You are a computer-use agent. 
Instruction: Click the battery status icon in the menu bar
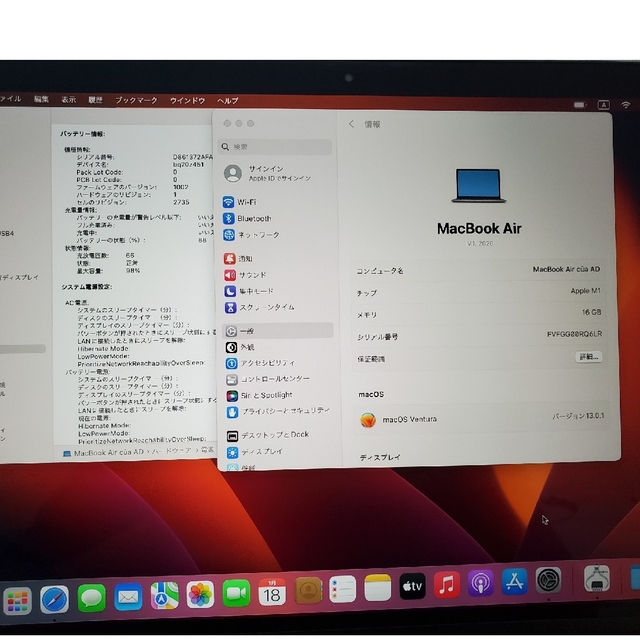tap(580, 105)
